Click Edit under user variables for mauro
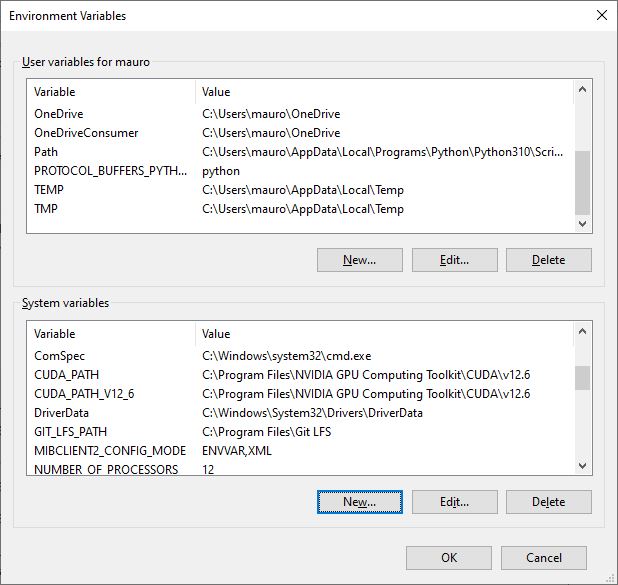Screen dimensions: 618x585 click(x=454, y=260)
